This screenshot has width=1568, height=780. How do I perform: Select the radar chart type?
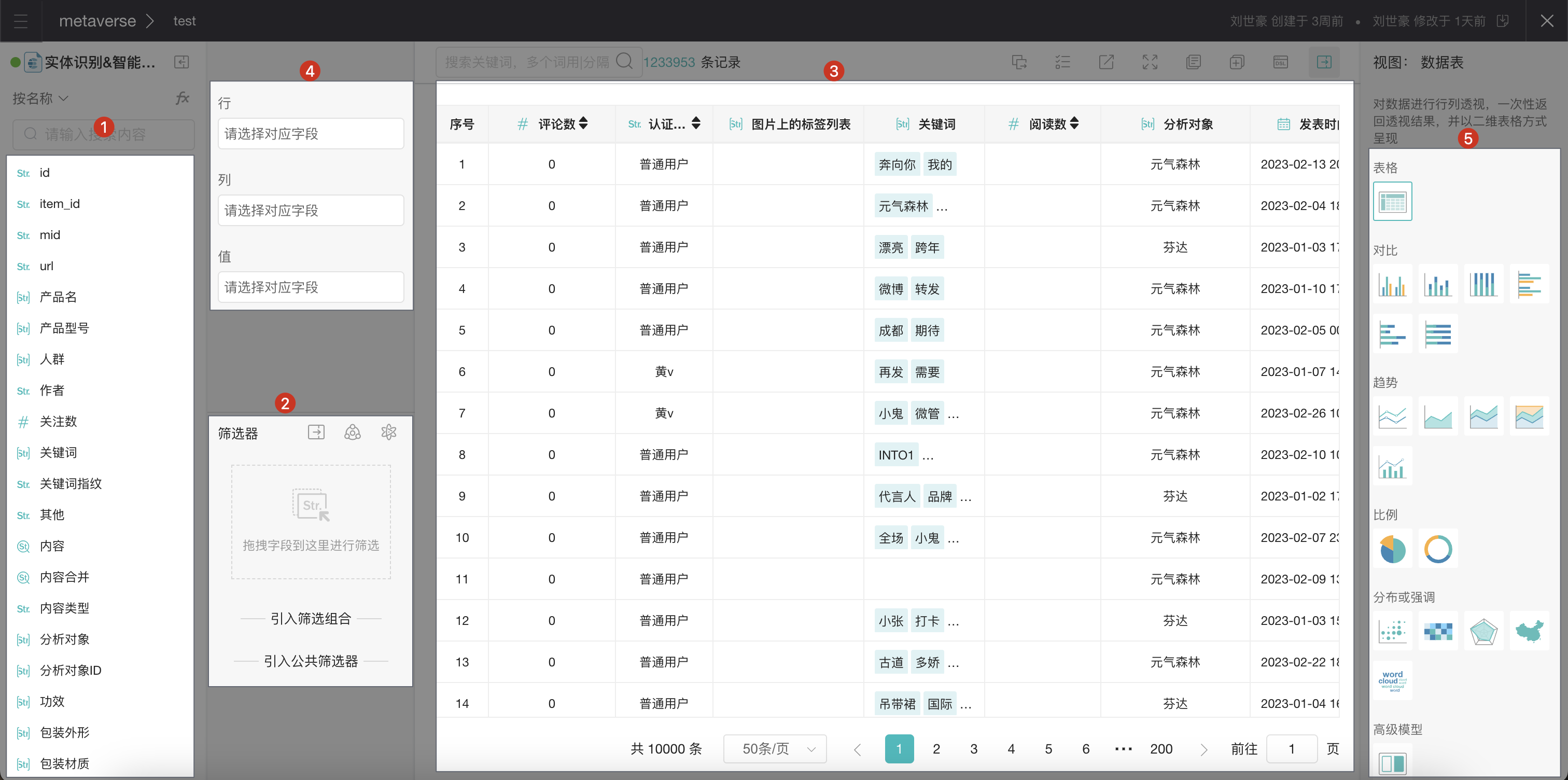pyautogui.click(x=1483, y=631)
